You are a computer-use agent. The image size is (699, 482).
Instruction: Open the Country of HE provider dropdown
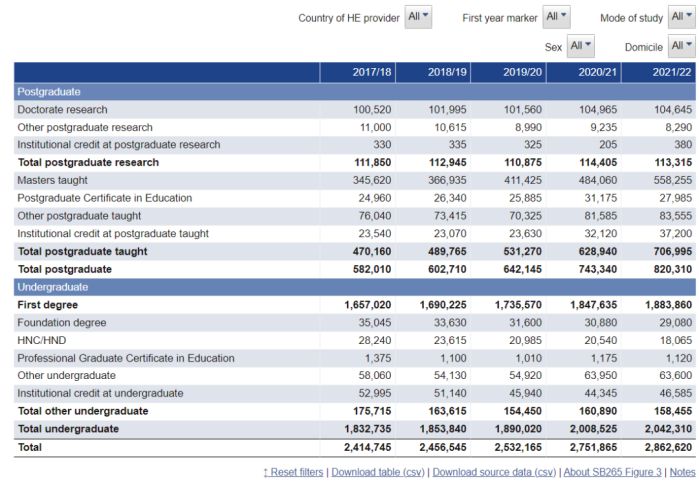point(418,17)
